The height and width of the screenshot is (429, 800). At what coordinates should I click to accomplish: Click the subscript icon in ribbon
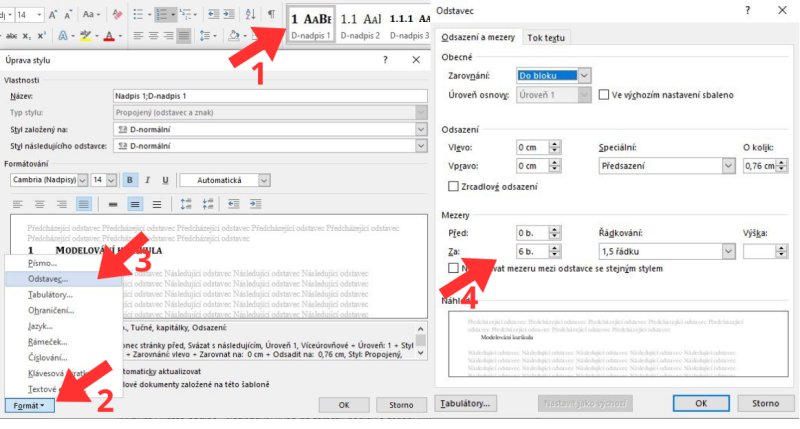[27, 36]
